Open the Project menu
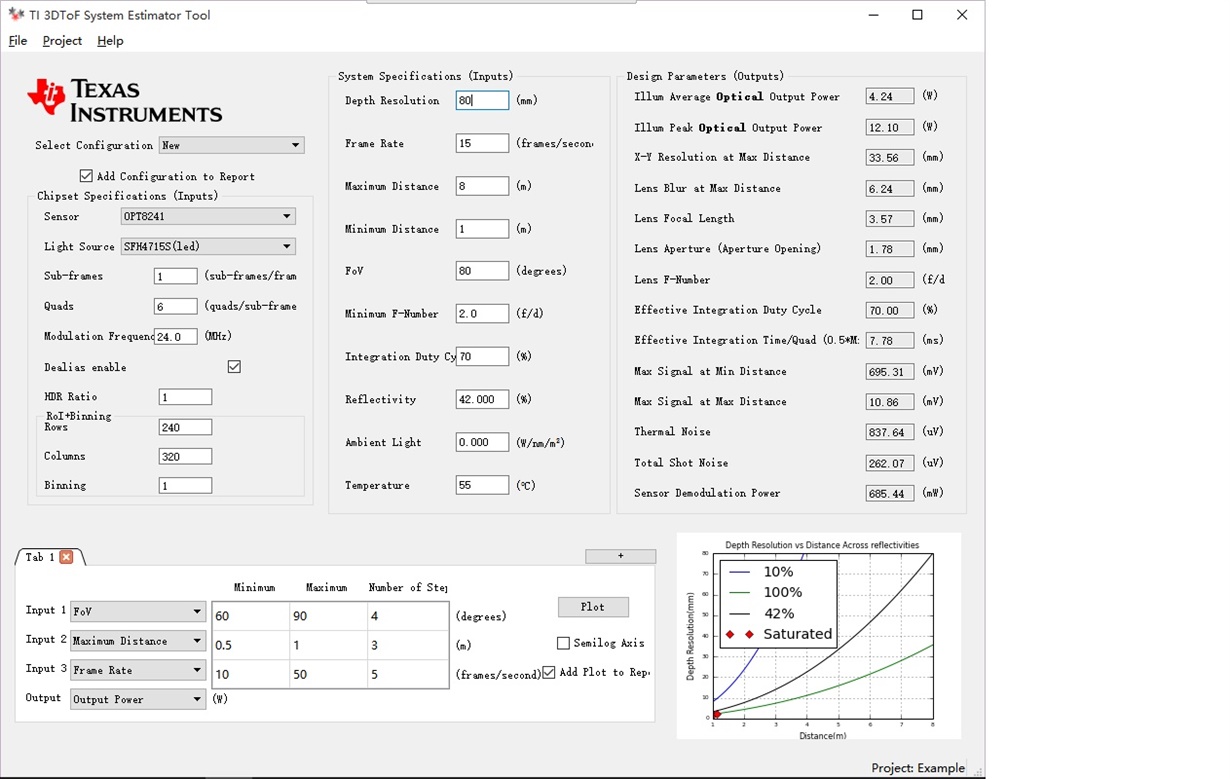 [x=62, y=41]
